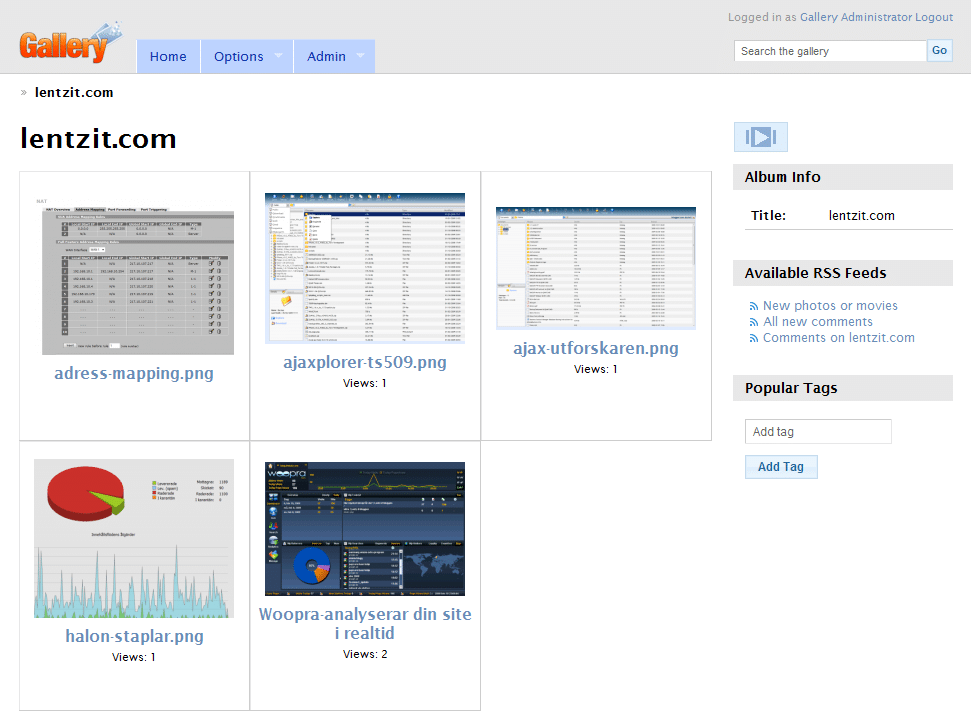Viewport: 971px width, 721px height.
Task: Expand the Options menu arrow
Action: 278,56
